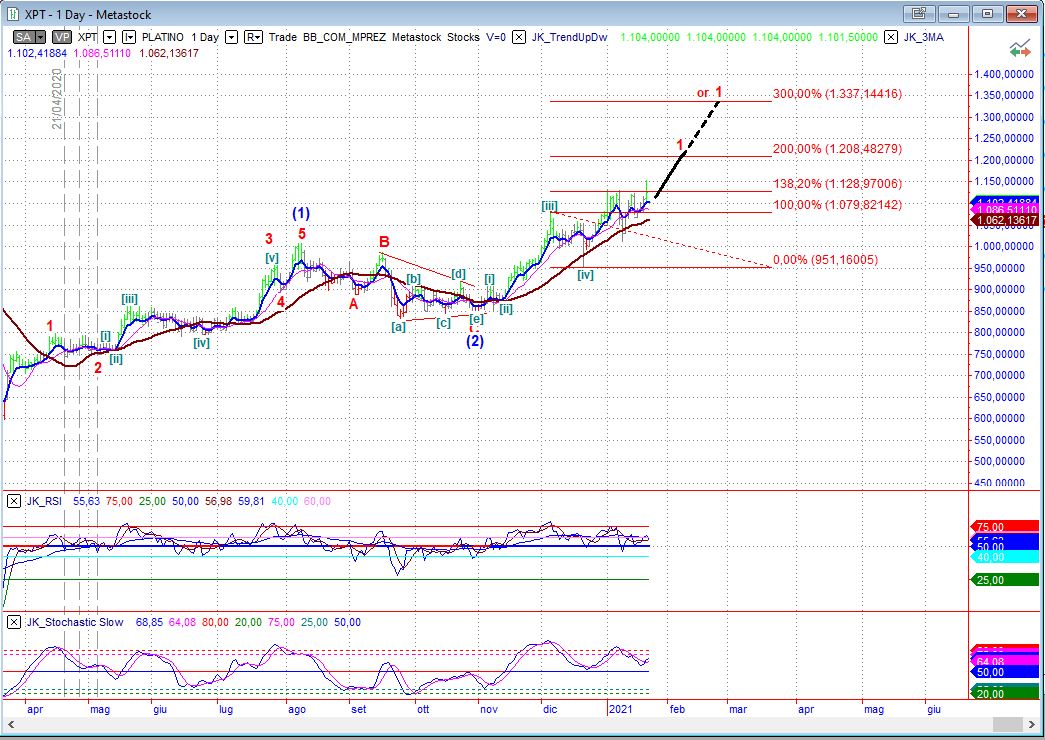
Task: Click the red A wave label
Action: [354, 305]
